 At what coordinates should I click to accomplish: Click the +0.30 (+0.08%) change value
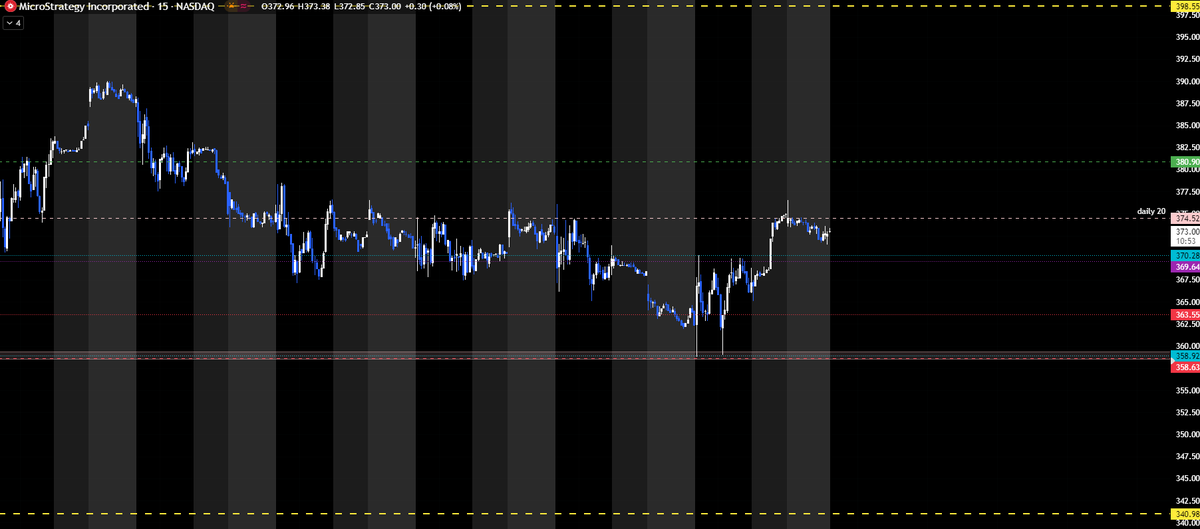pyautogui.click(x=433, y=7)
